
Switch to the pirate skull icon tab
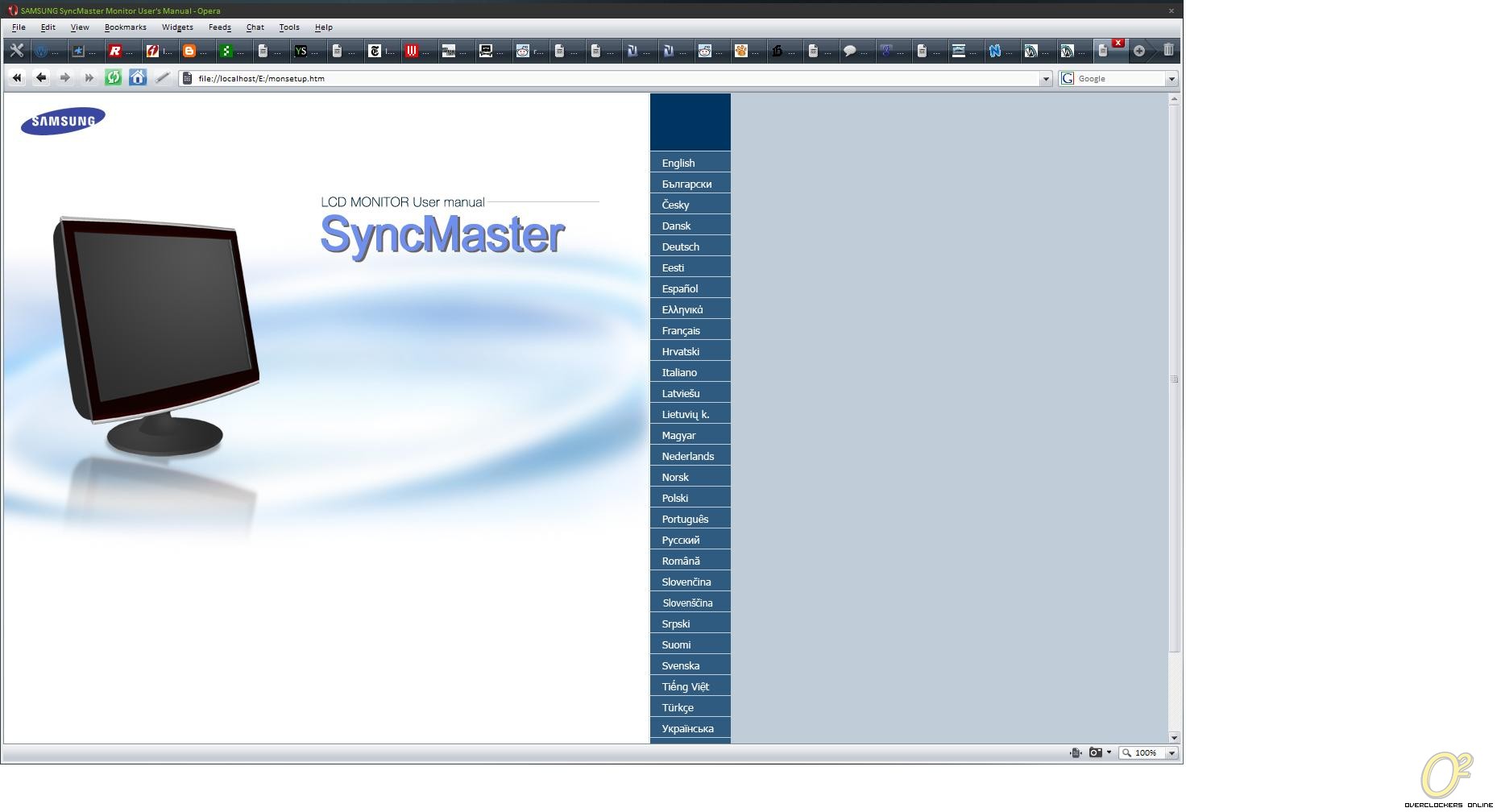(492, 51)
